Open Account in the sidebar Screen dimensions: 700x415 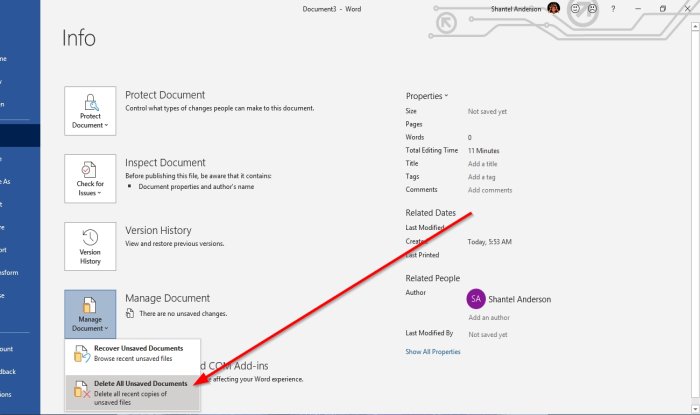pos(7,349)
